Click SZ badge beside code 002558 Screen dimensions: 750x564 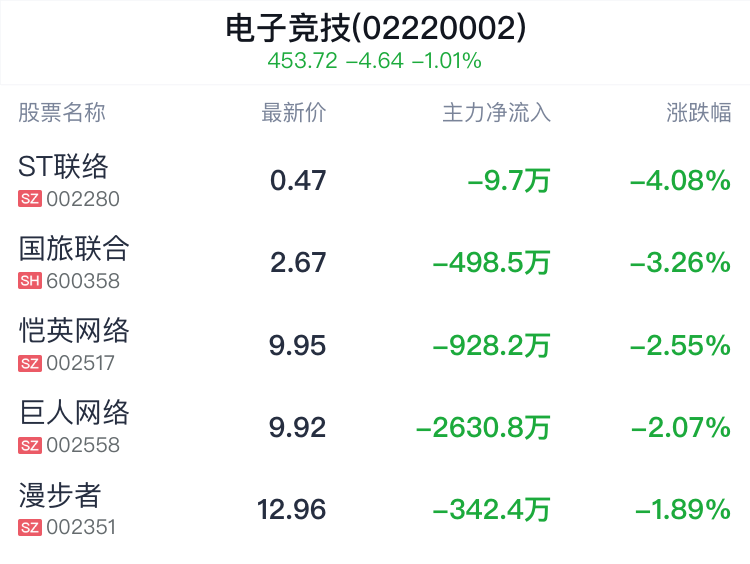click(x=29, y=446)
